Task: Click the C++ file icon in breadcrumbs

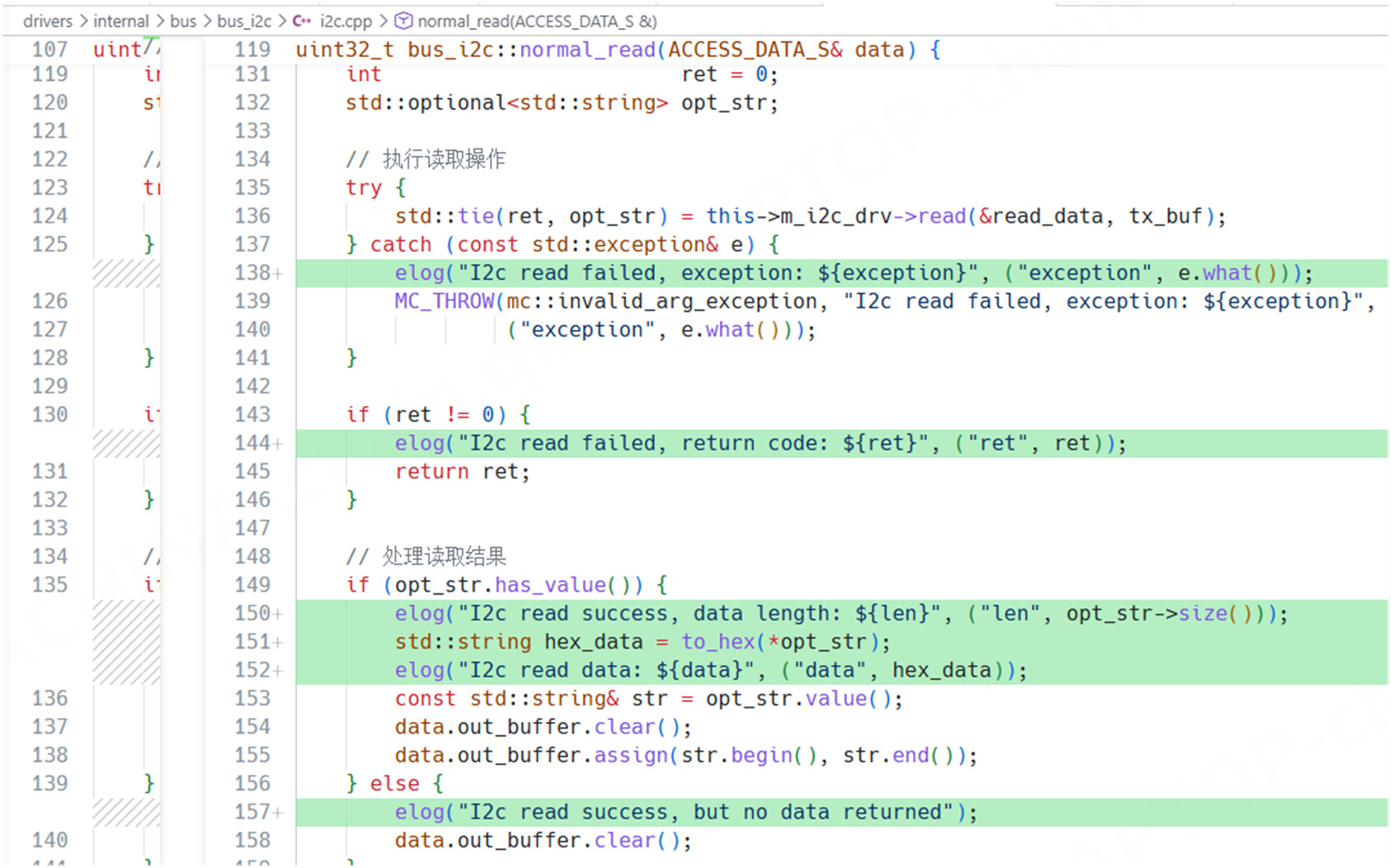Action: click(x=302, y=21)
